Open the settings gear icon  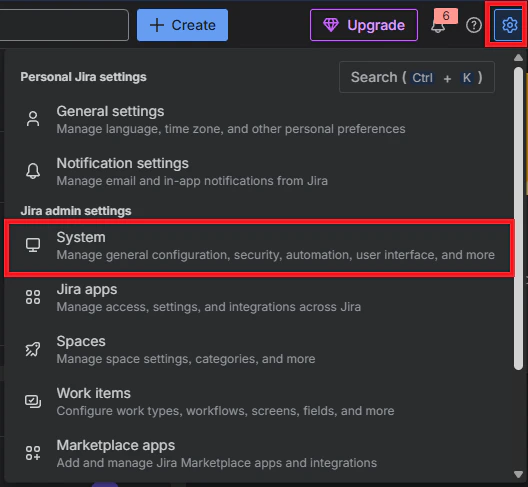click(x=509, y=25)
